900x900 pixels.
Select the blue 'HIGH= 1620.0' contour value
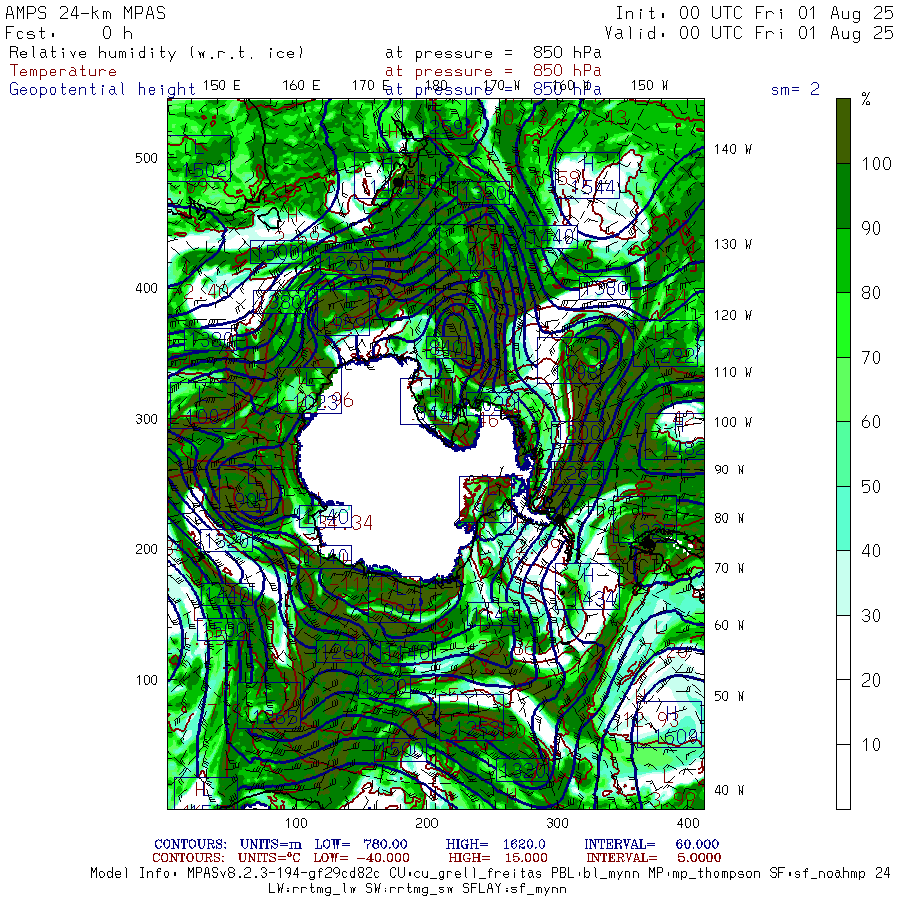pyautogui.click(x=495, y=844)
